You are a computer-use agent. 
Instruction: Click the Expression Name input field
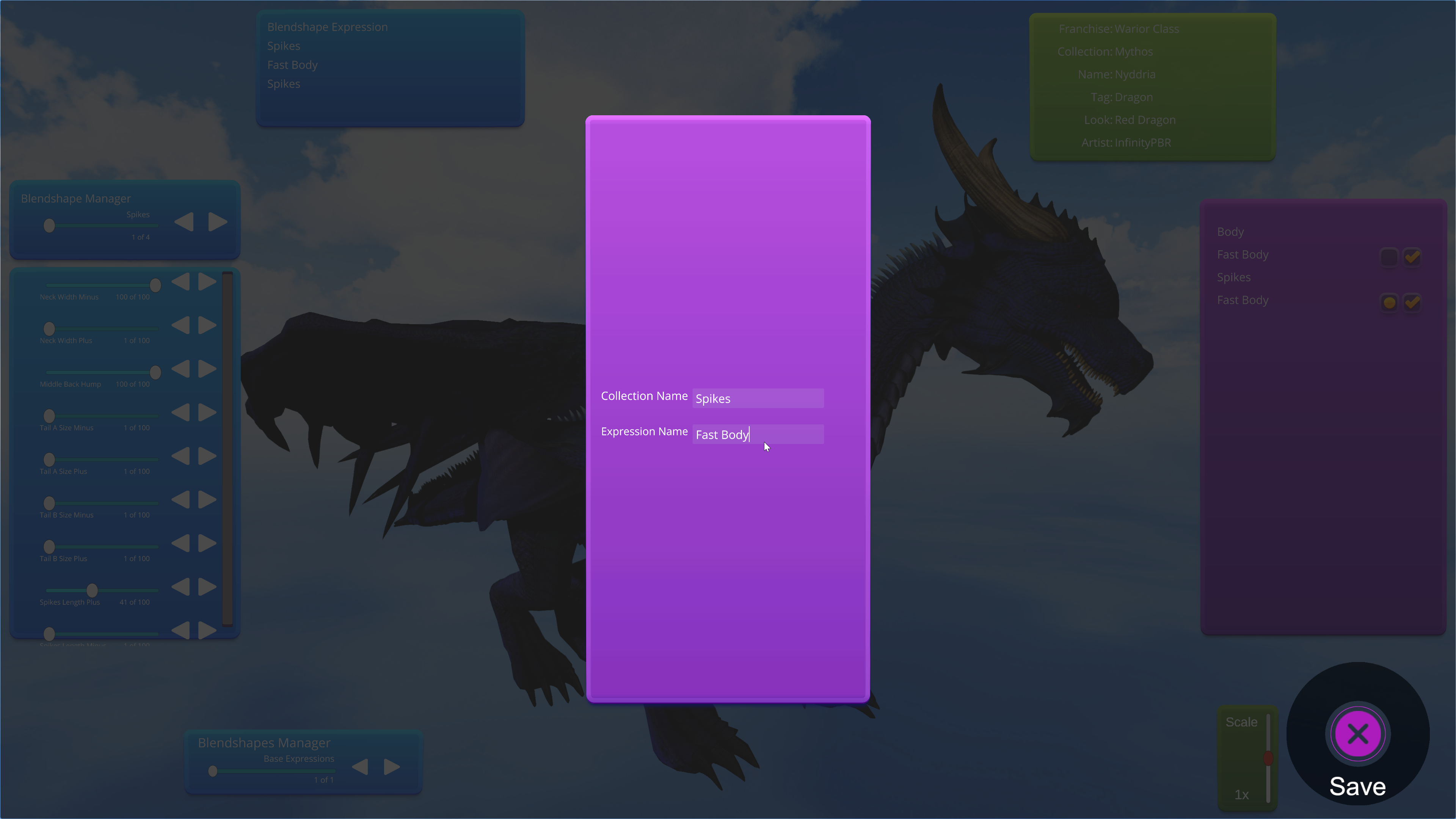pyautogui.click(x=758, y=434)
